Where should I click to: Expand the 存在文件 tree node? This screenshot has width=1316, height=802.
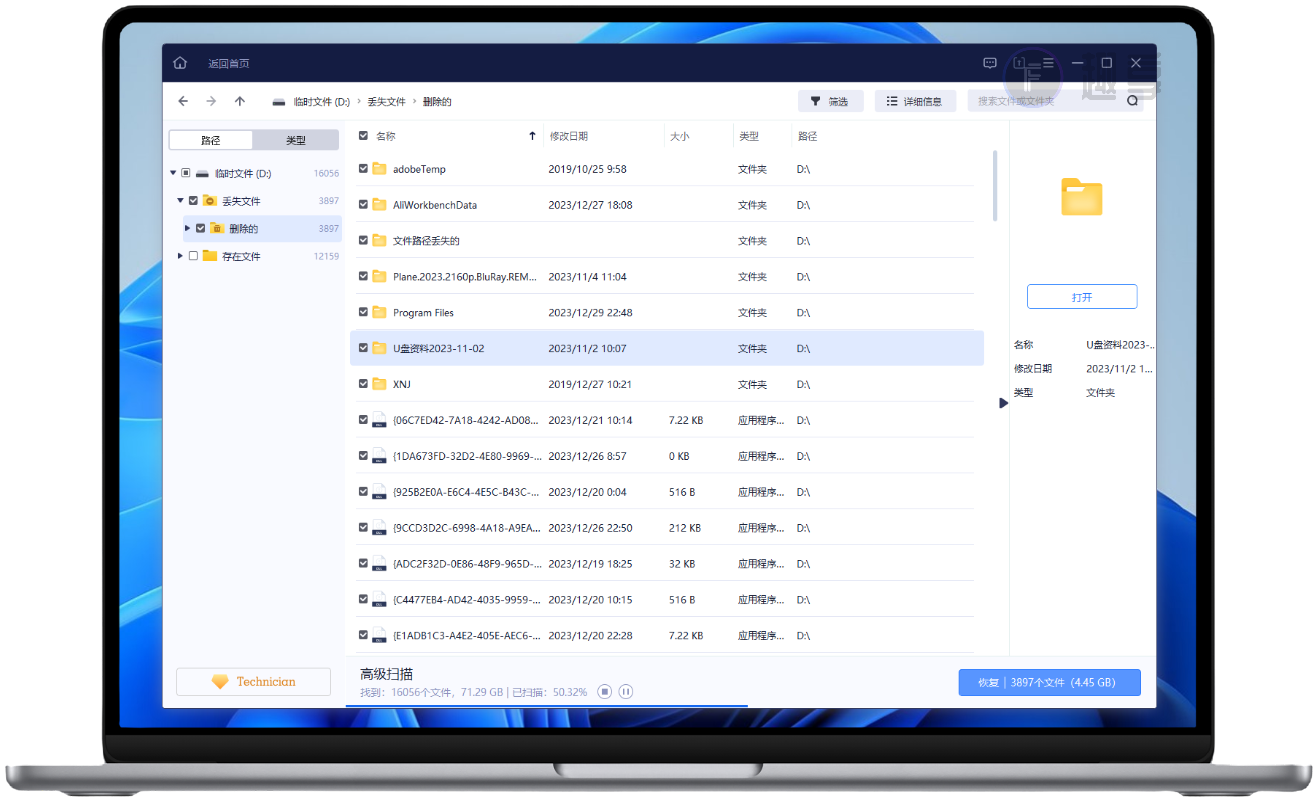coord(180,256)
